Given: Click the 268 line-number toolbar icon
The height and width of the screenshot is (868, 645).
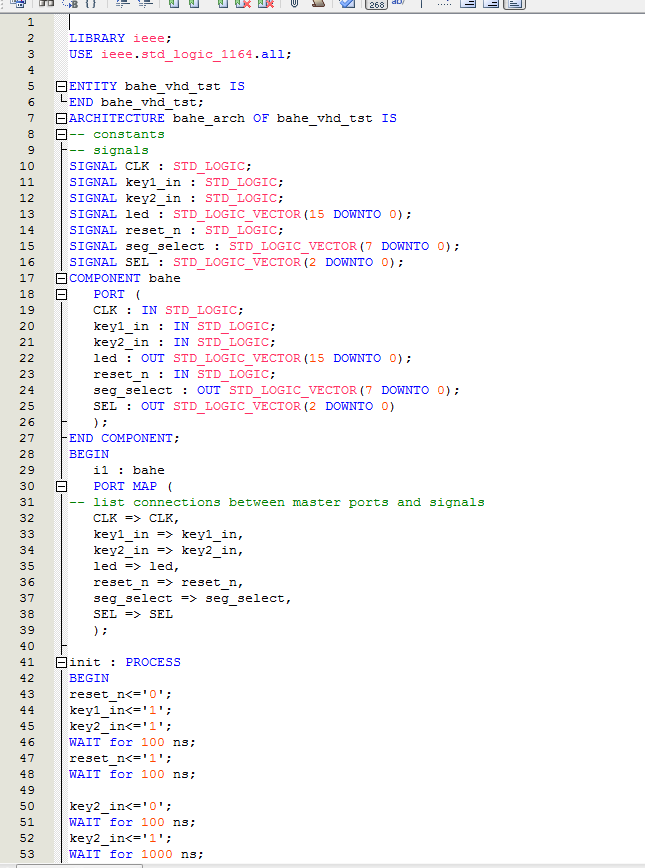Looking at the screenshot, I should click(376, 4).
